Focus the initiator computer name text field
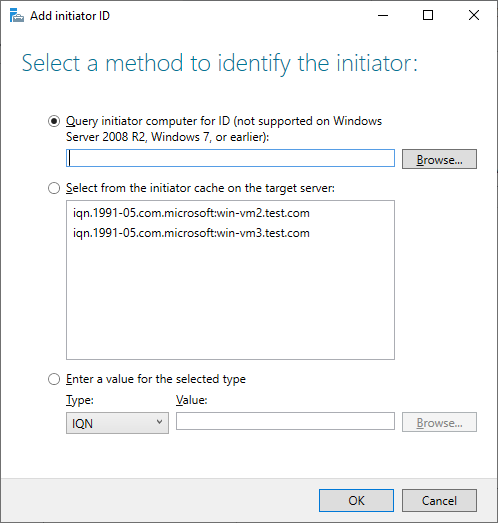 (230, 158)
